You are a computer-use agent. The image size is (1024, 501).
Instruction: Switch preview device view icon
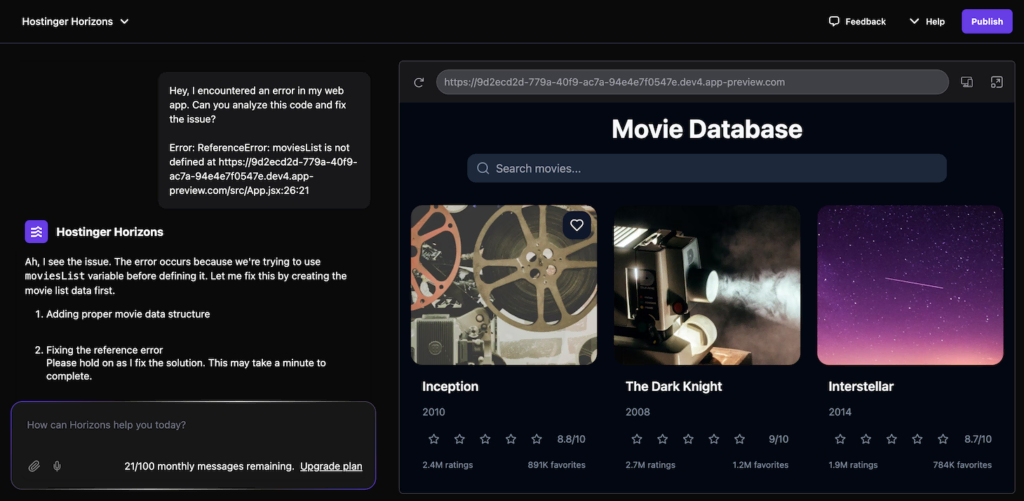pos(967,82)
